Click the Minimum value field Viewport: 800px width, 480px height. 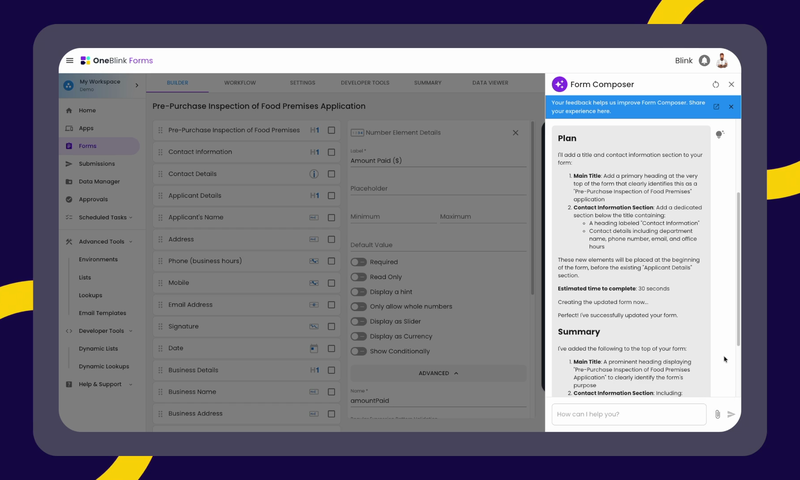pos(393,217)
